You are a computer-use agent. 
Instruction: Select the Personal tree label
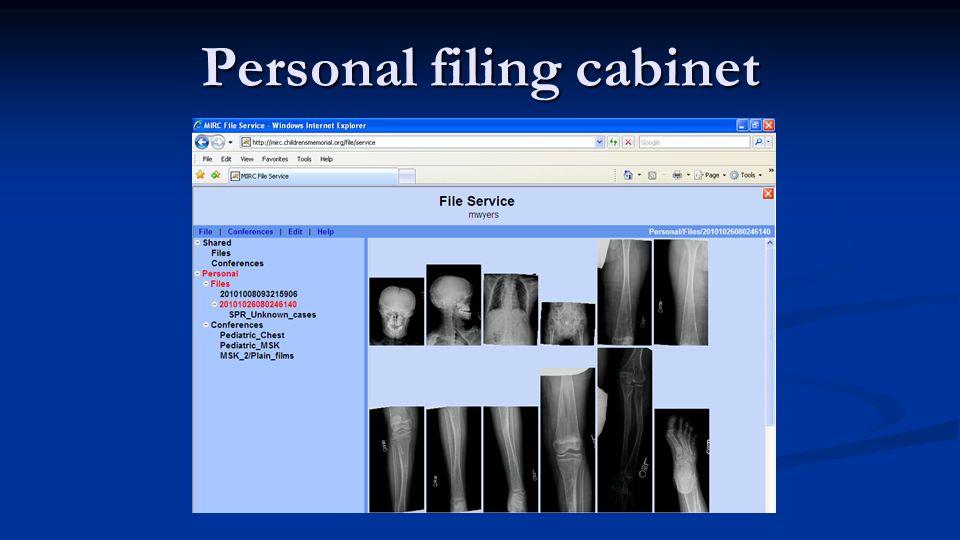coord(220,274)
